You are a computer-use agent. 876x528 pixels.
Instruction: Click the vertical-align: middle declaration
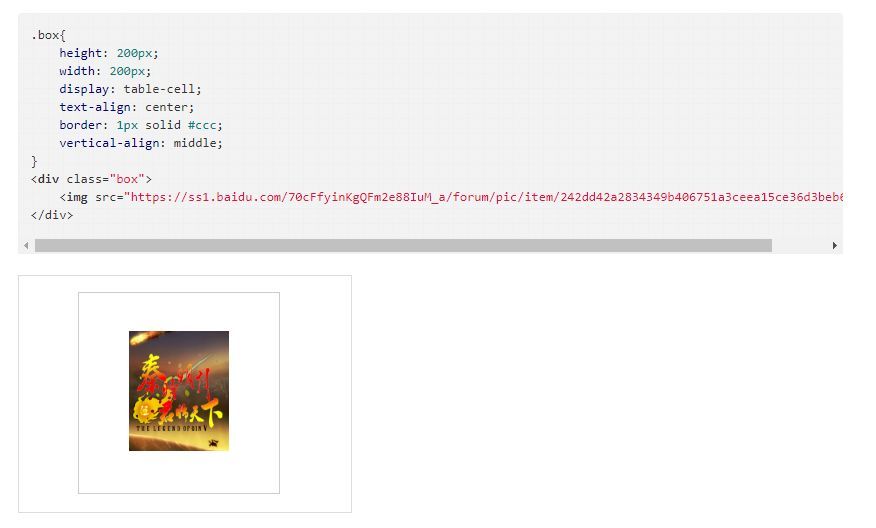click(x=141, y=143)
